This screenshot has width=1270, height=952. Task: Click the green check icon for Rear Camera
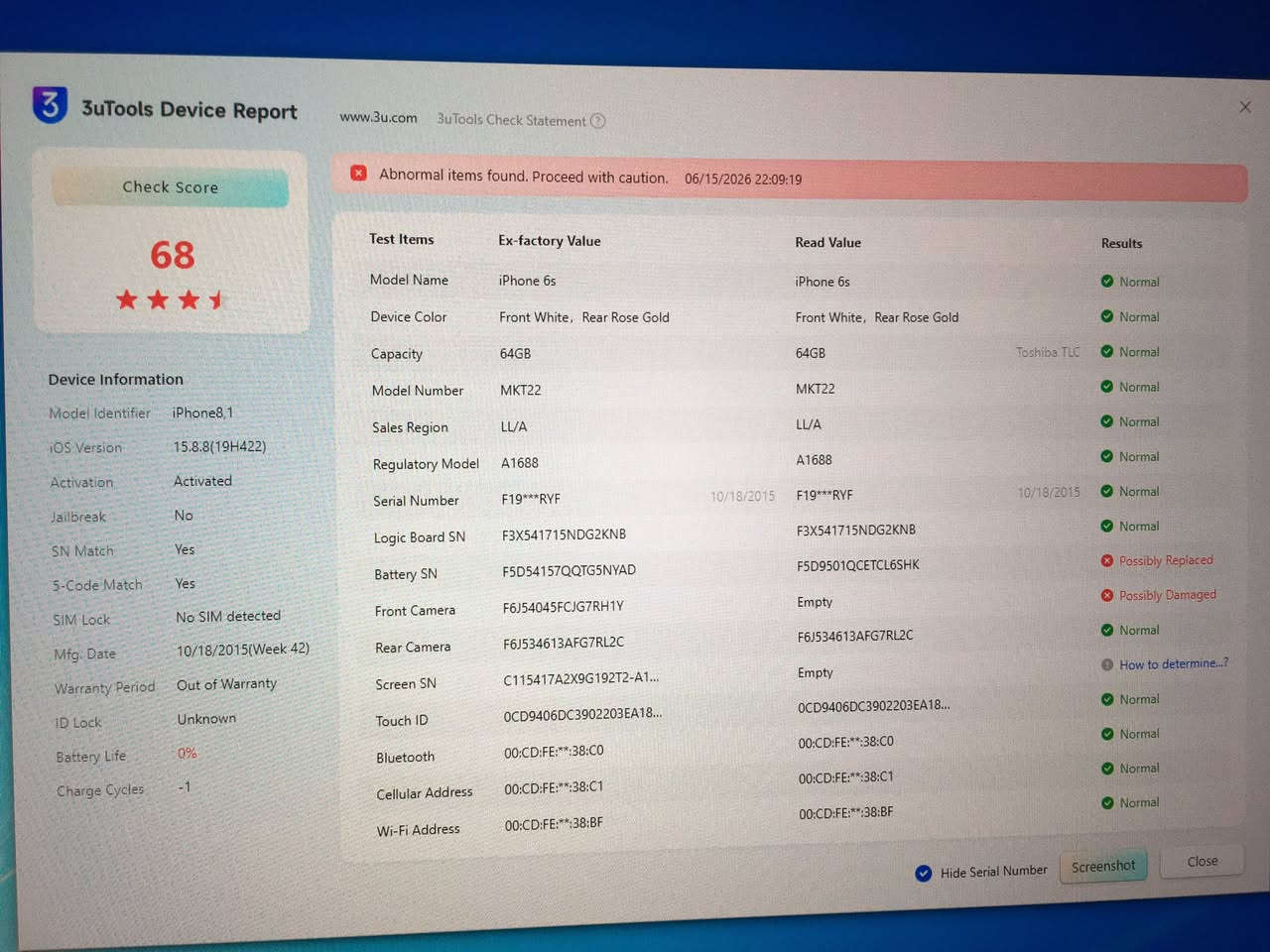[x=1107, y=630]
